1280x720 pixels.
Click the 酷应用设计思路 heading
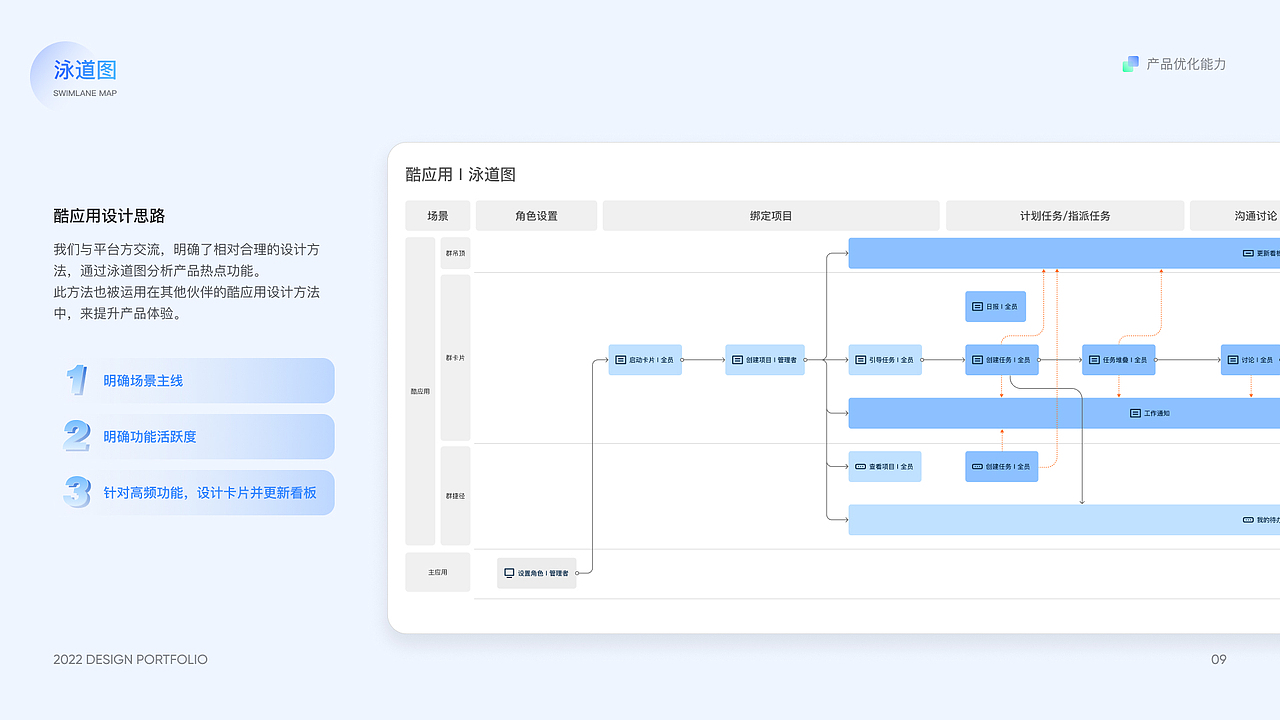click(x=109, y=216)
